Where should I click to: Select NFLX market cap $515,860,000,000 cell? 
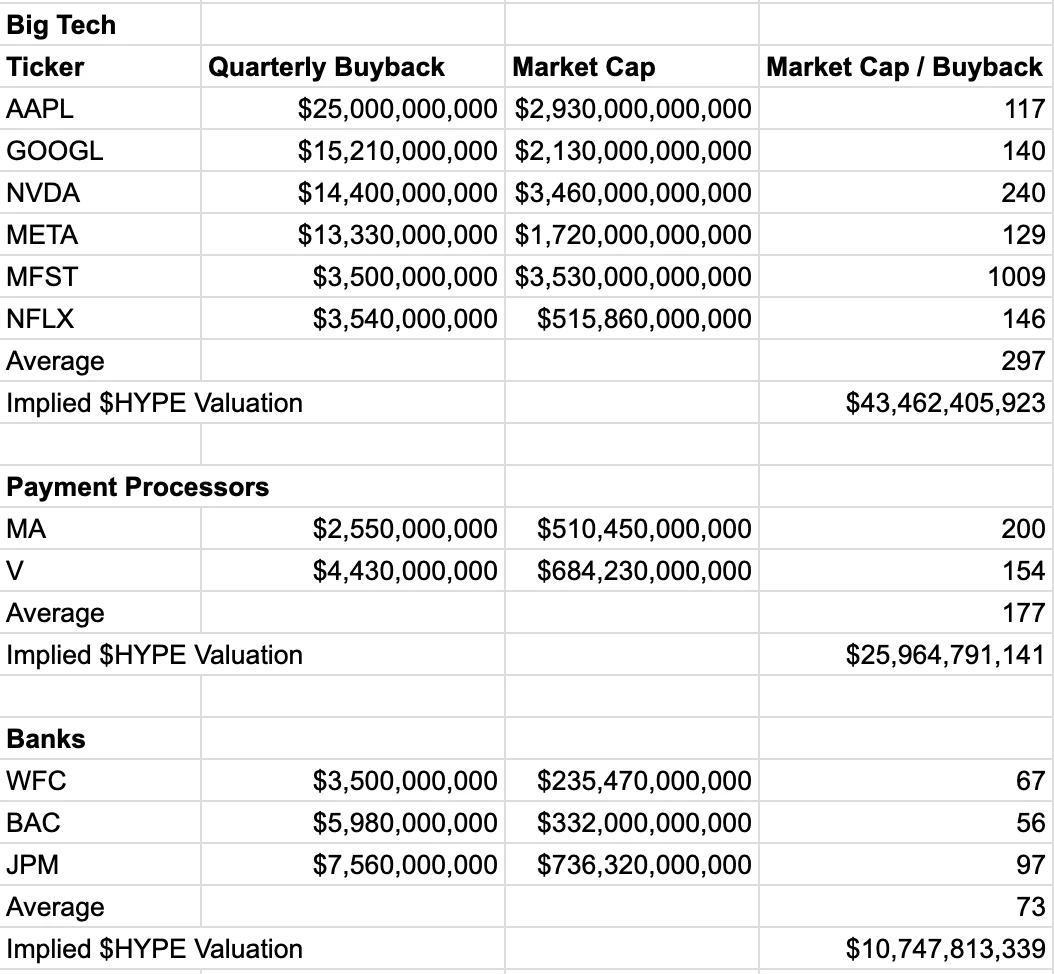[x=643, y=319]
